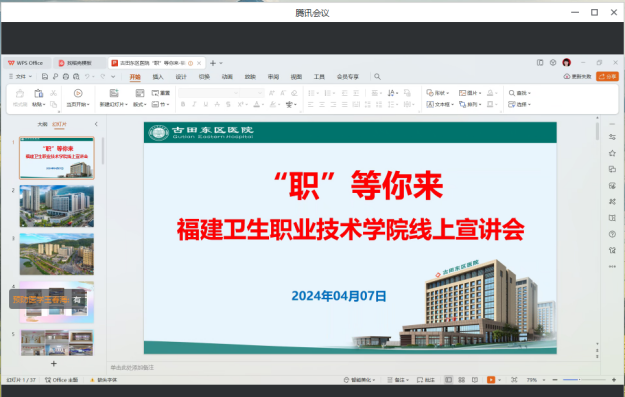
Task: Click the search magnifier icon in the menu bar
Action: tap(377, 77)
